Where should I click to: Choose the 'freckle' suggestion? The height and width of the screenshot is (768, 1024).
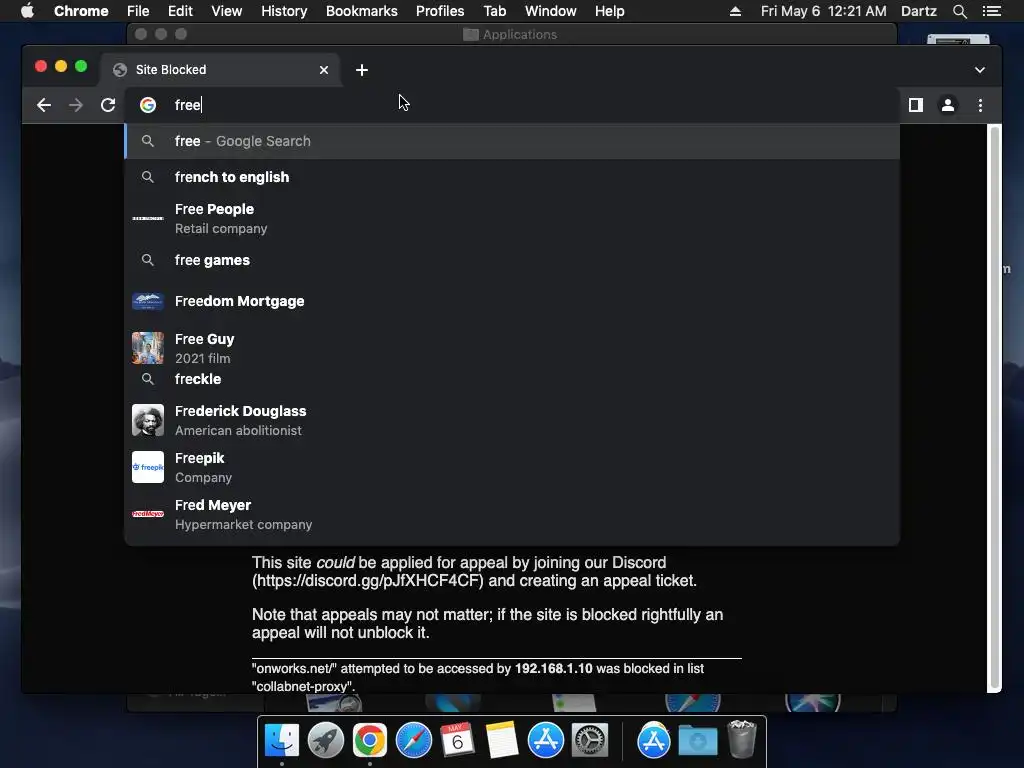coord(512,379)
